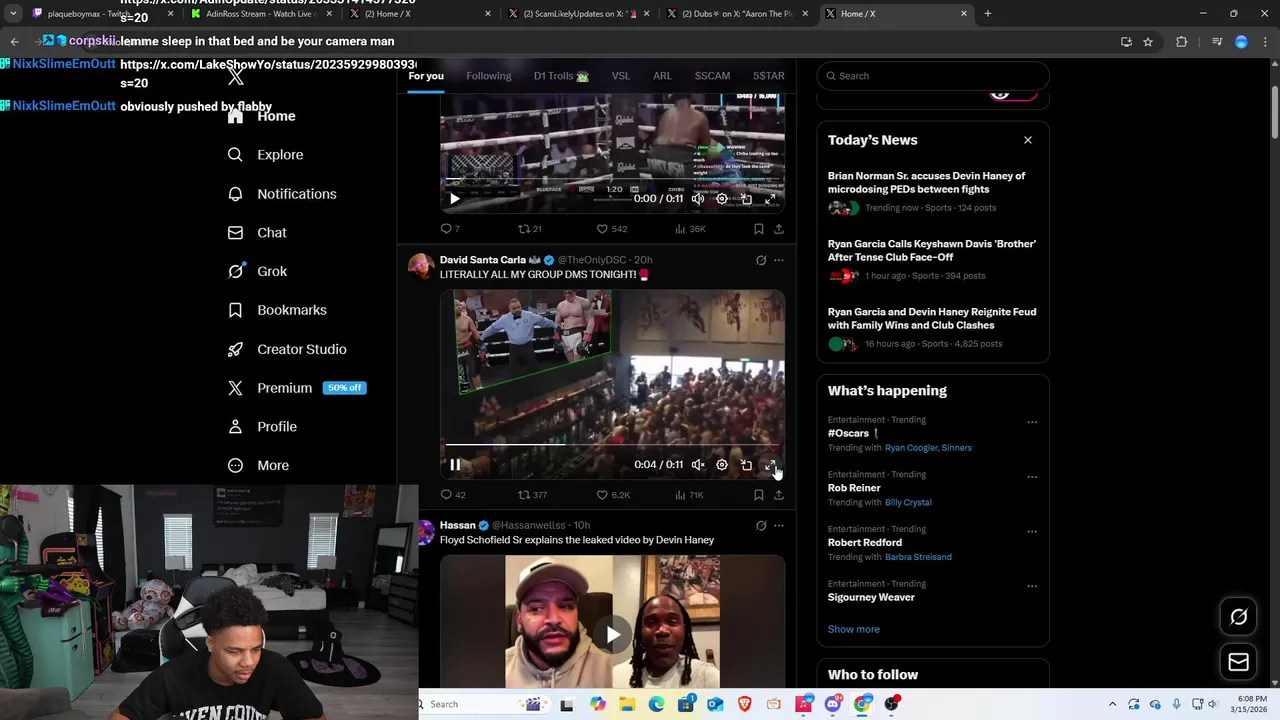Toggle picture-in-picture on David Santa Carla video

[746, 465]
